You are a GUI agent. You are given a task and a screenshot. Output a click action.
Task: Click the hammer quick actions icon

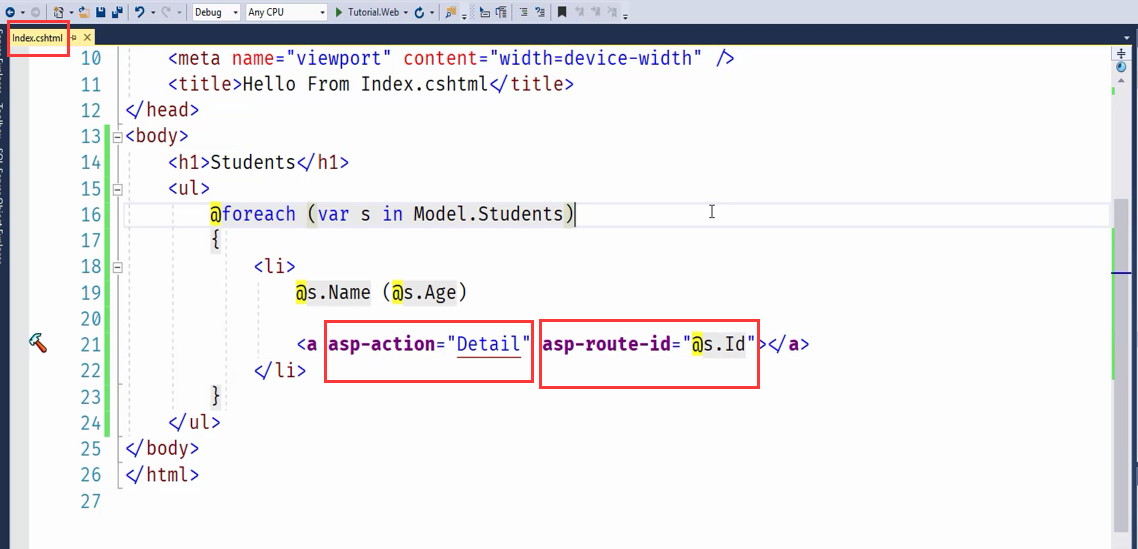pyautogui.click(x=38, y=344)
